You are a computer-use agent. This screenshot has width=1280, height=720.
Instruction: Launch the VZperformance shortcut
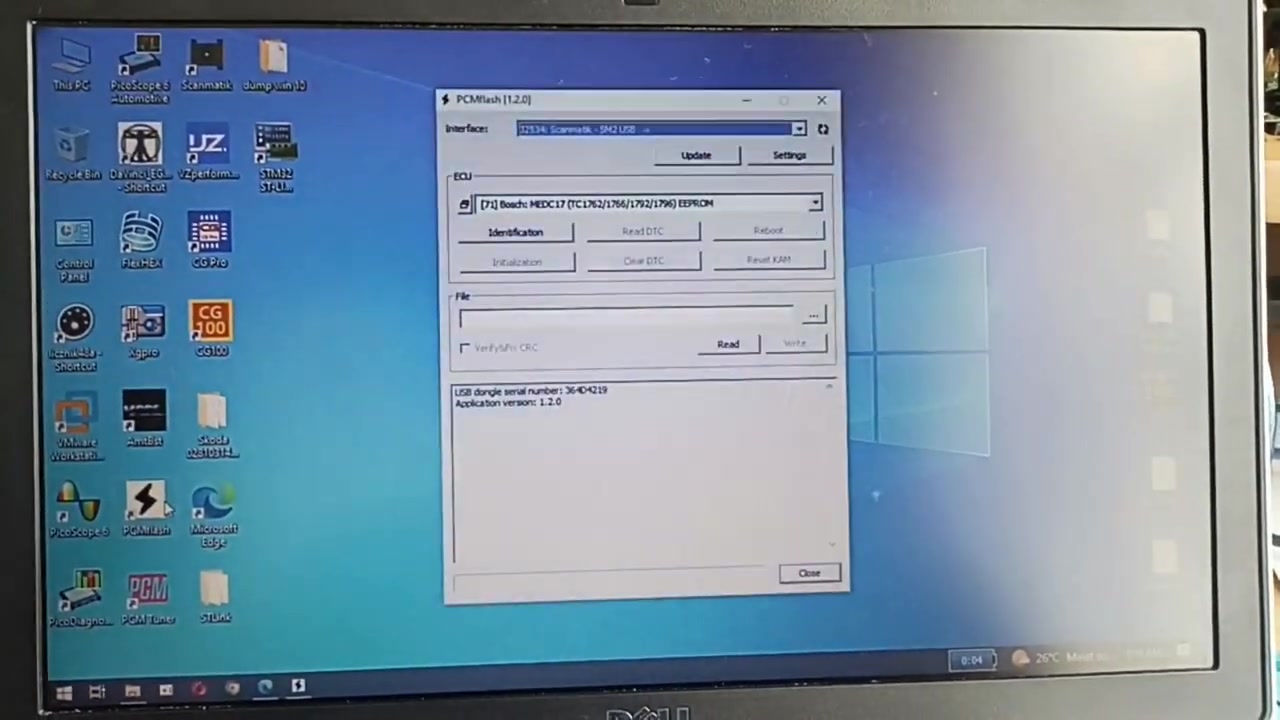tap(208, 154)
